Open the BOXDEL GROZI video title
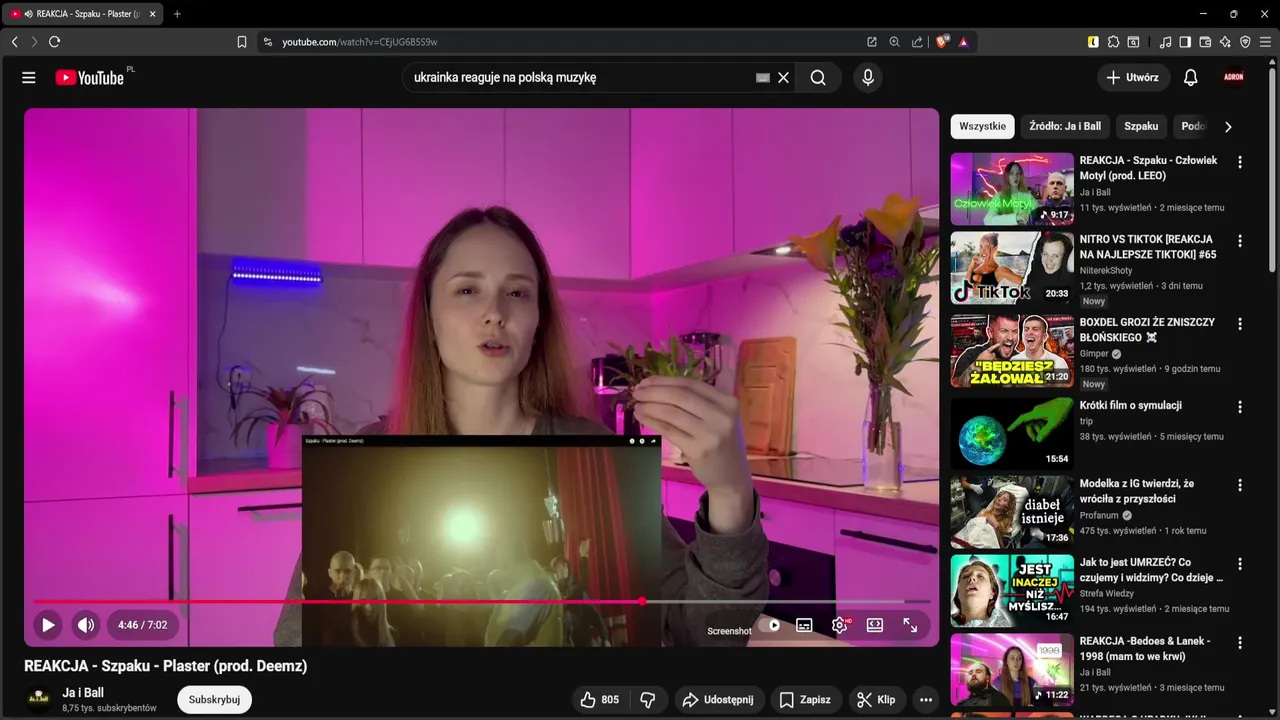The width and height of the screenshot is (1280, 720). 1147,330
